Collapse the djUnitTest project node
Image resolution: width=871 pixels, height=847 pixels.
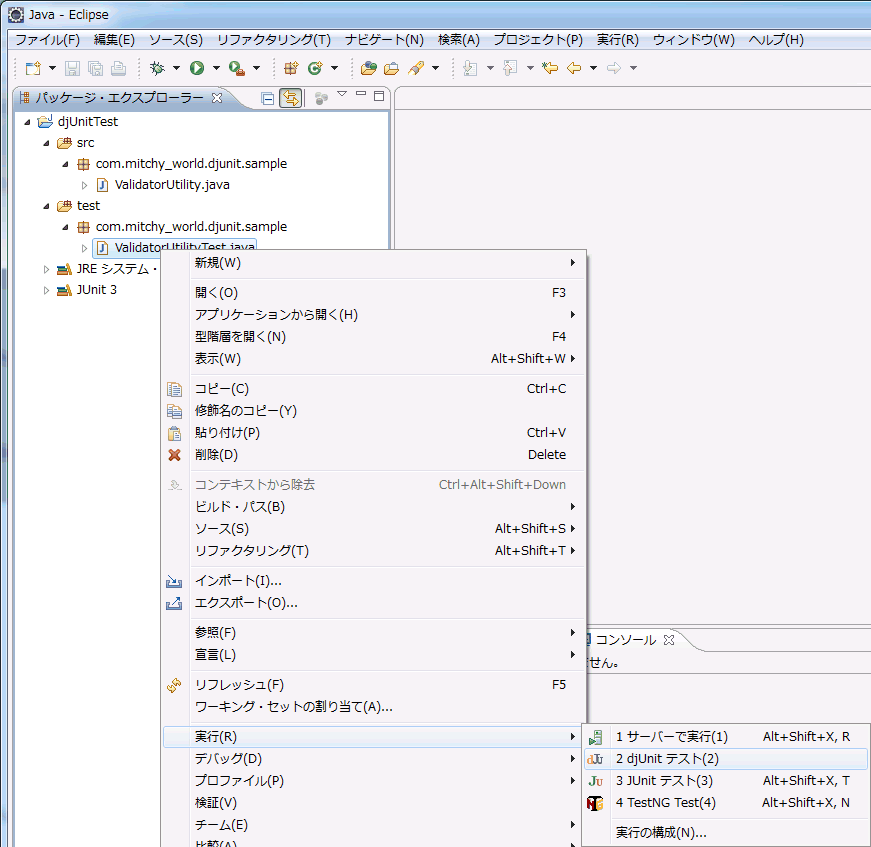pos(27,122)
